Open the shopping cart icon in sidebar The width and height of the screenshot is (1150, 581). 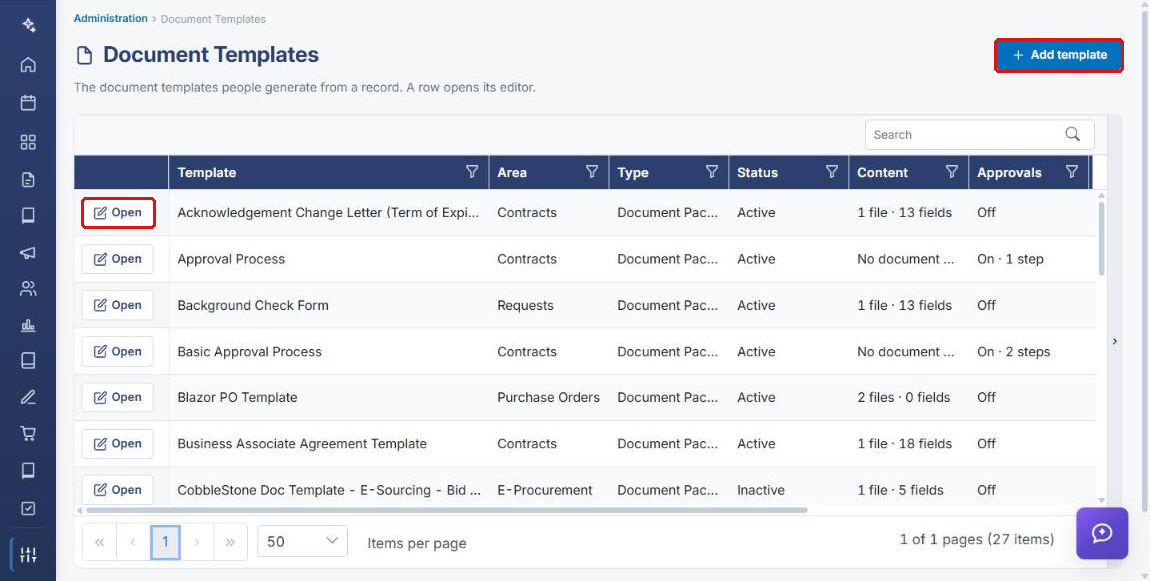28,434
